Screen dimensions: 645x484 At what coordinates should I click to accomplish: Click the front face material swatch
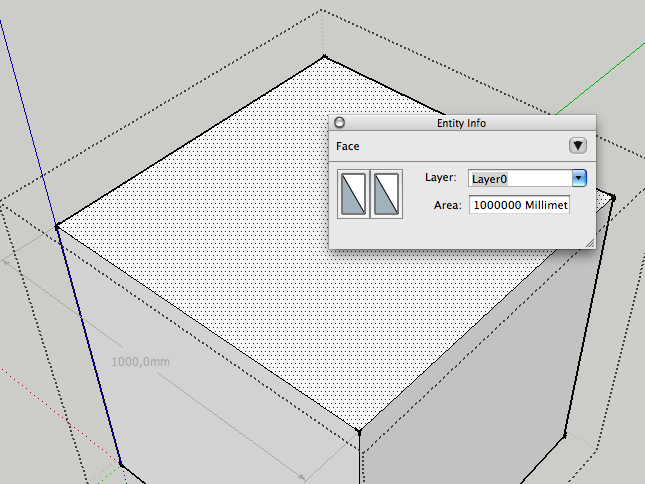pyautogui.click(x=354, y=194)
